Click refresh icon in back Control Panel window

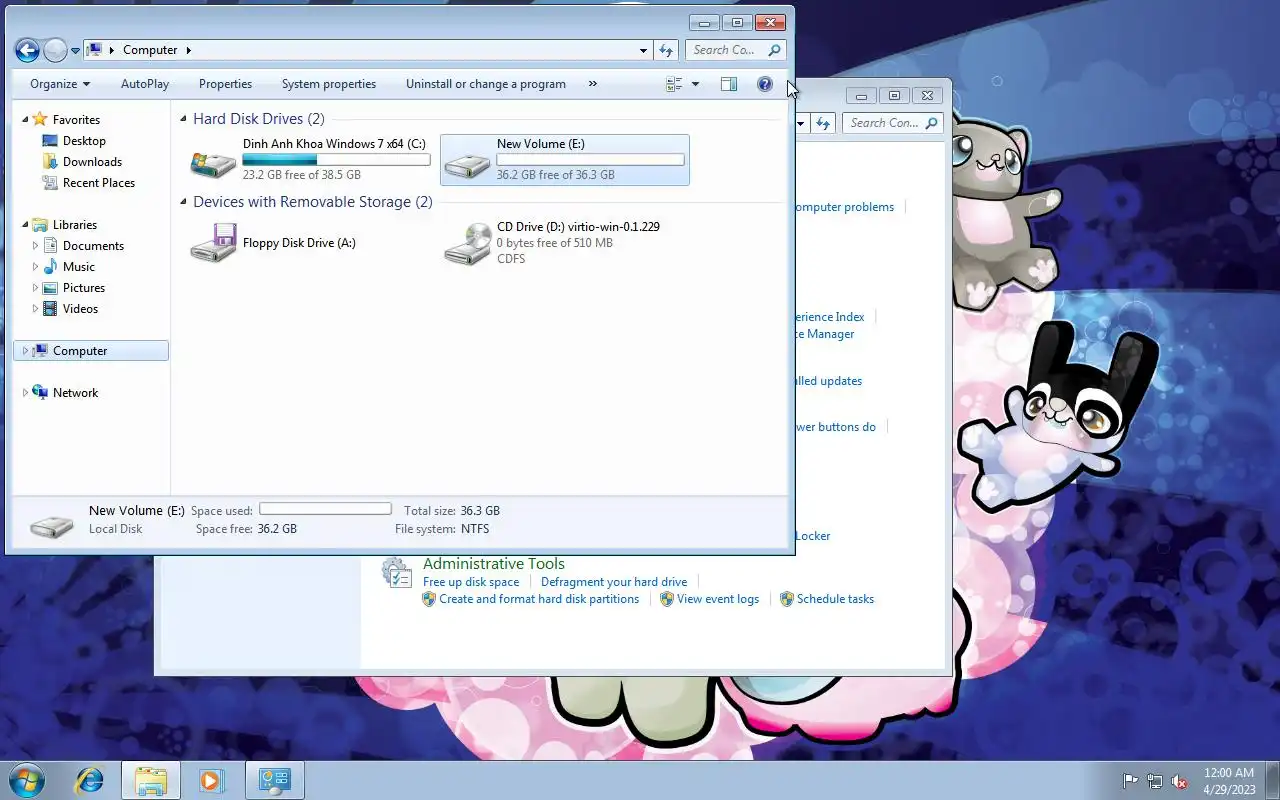click(x=823, y=123)
